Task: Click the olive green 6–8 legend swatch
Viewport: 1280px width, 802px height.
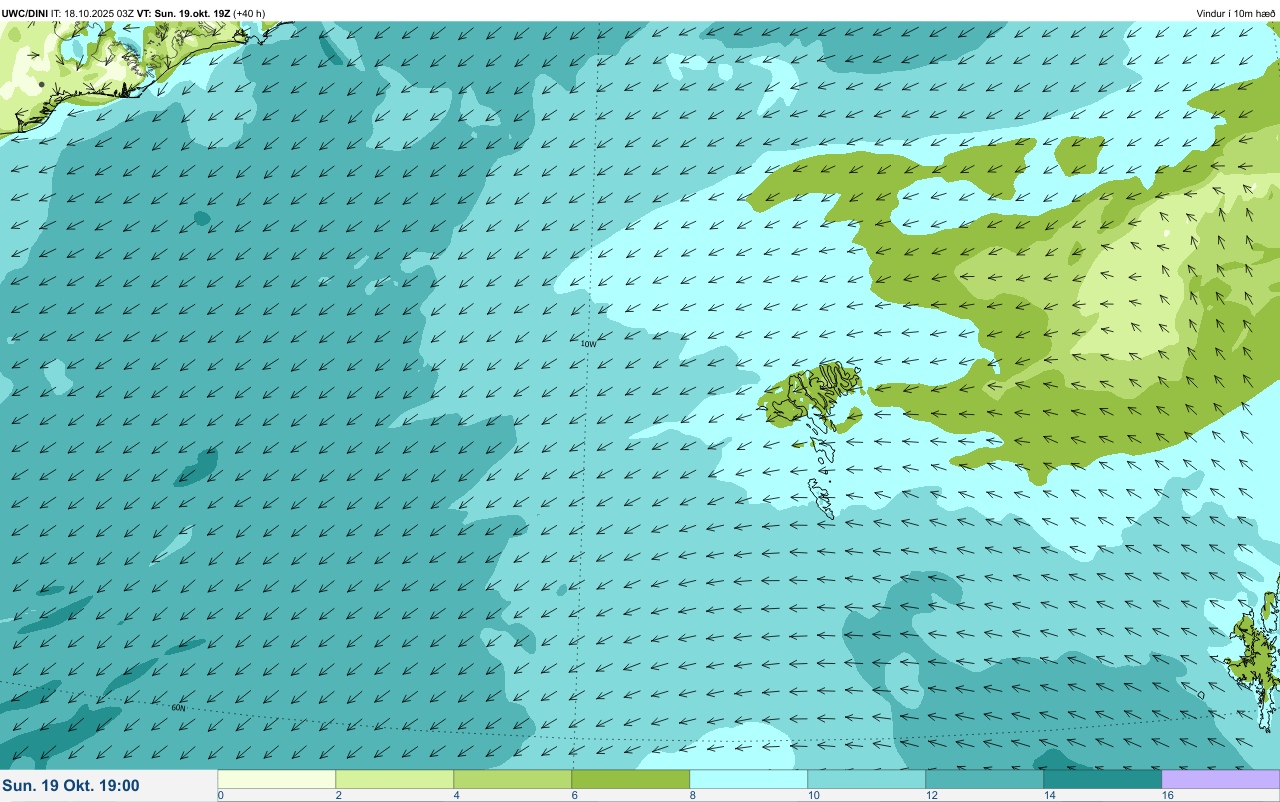Action: 631,779
